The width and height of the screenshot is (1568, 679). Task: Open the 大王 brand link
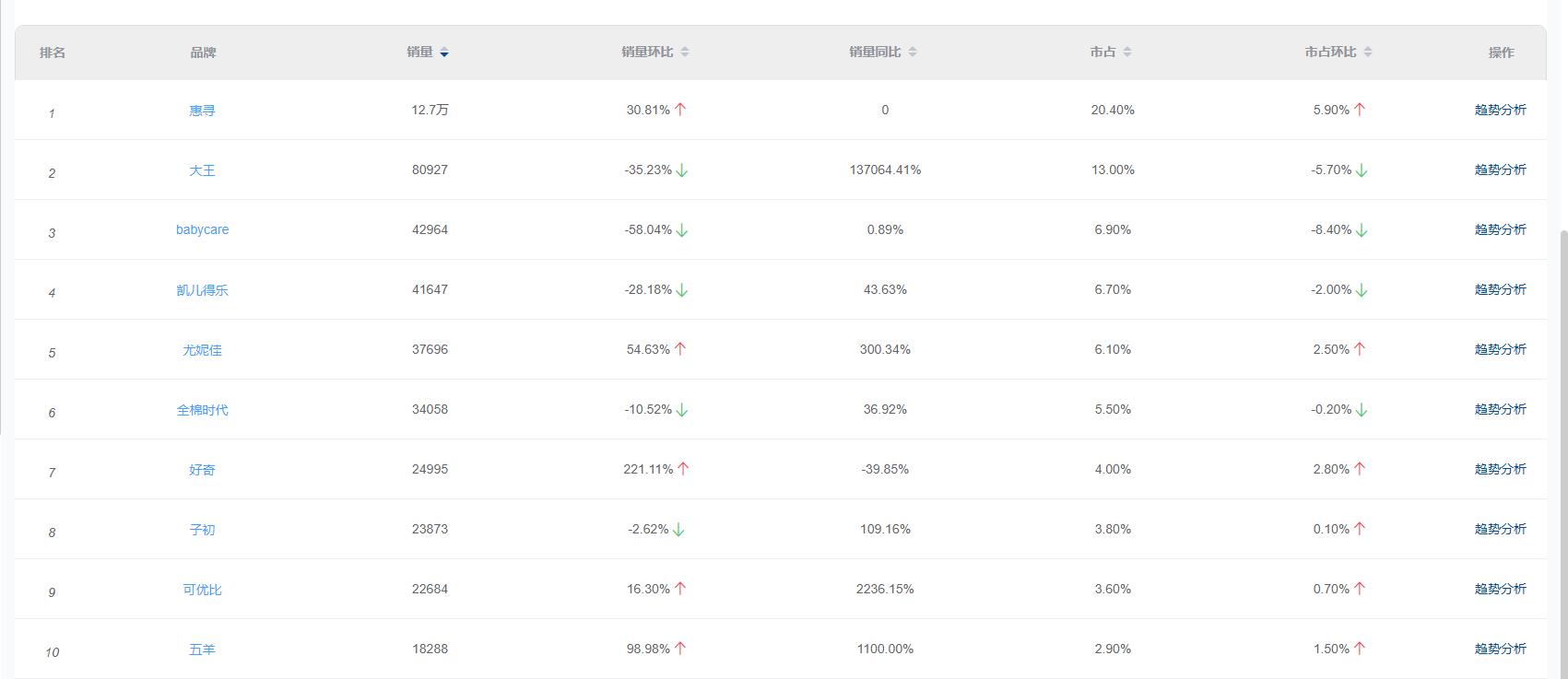202,170
